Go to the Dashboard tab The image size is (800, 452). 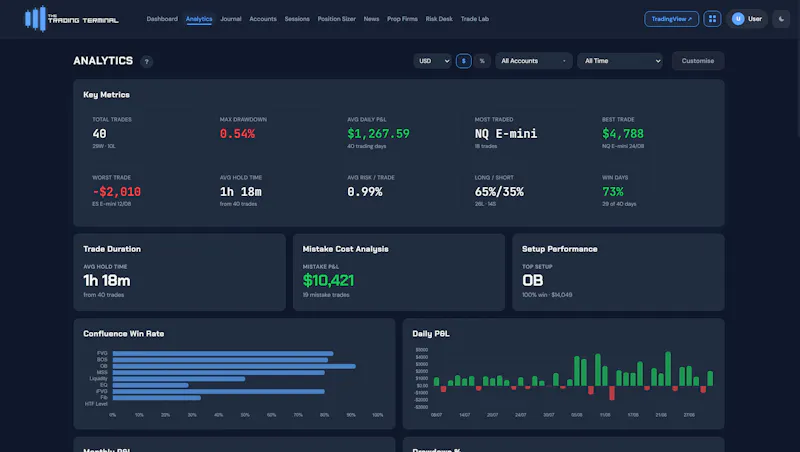click(x=162, y=19)
